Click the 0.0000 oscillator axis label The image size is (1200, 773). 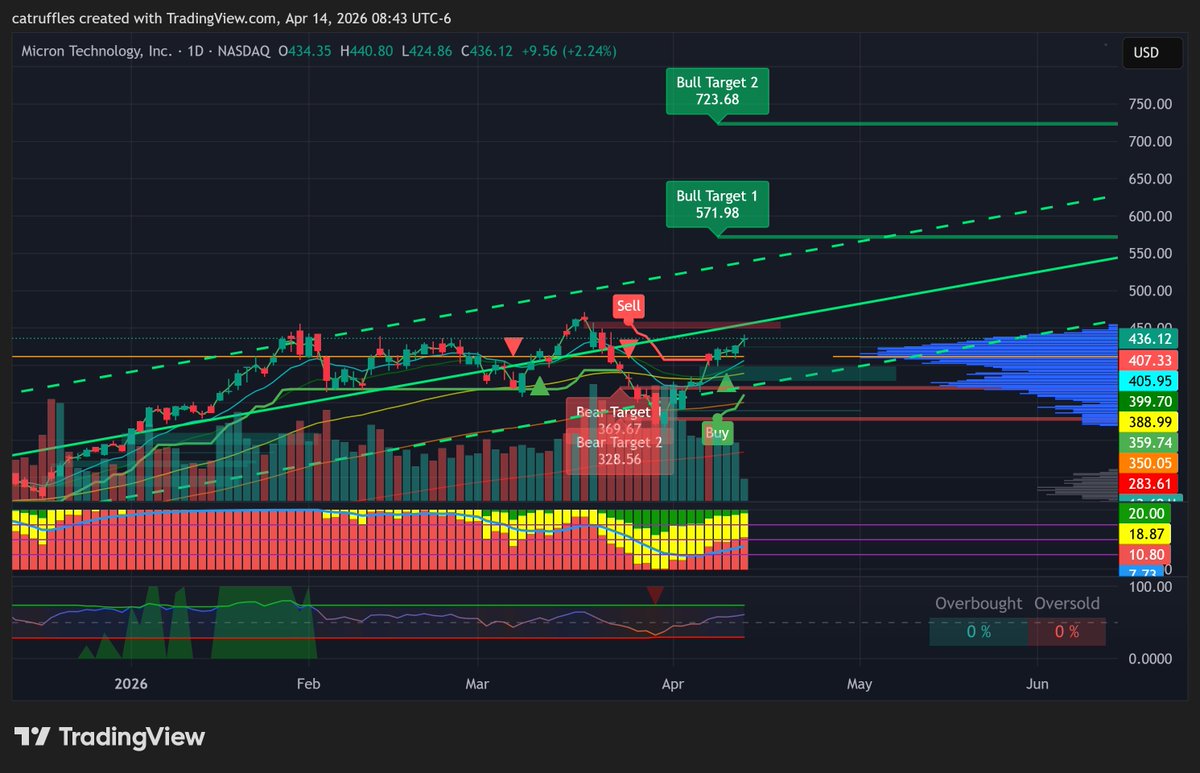pos(1150,659)
